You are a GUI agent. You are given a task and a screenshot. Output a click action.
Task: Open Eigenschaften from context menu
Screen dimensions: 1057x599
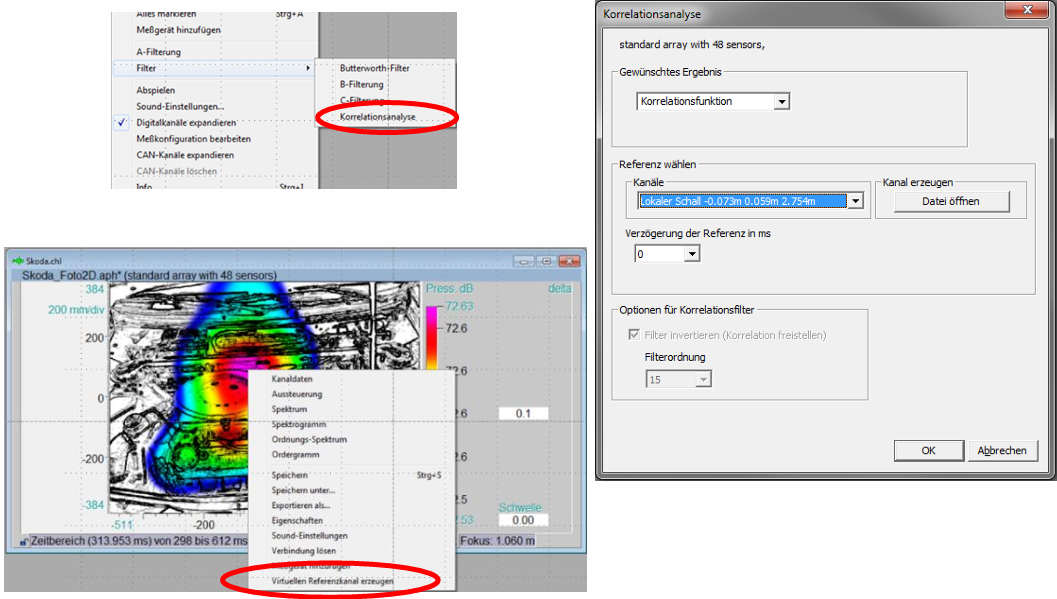[297, 521]
